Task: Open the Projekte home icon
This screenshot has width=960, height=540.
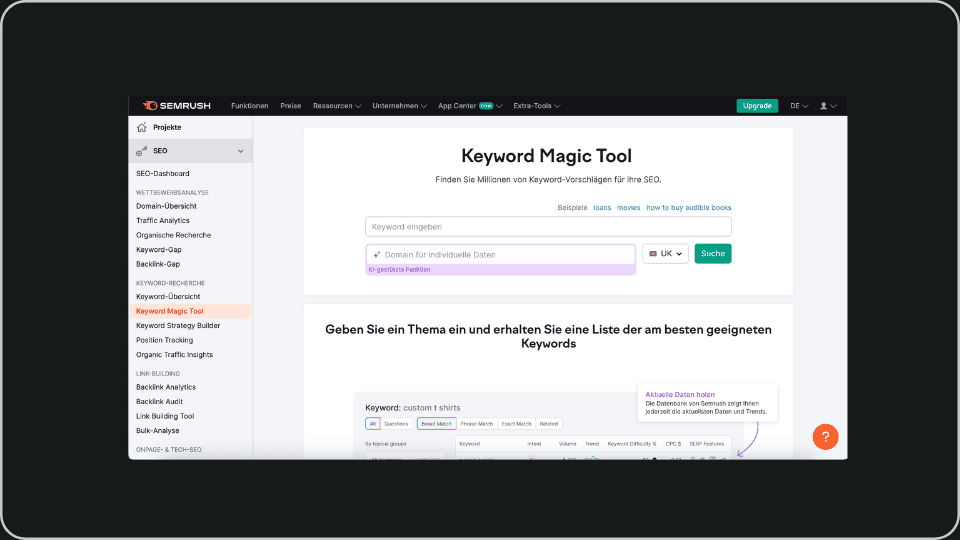Action: (x=141, y=127)
